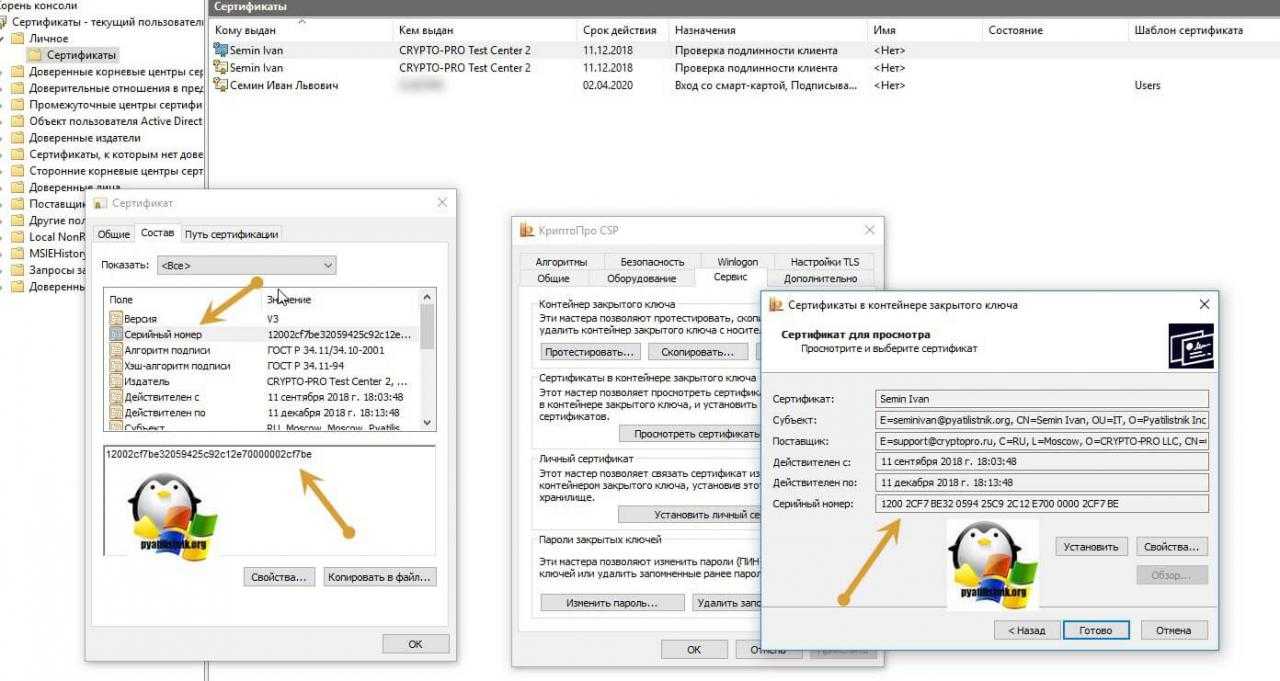This screenshot has width=1280, height=681.
Task: Click the Доверенные издатели folder icon
Action: [x=17, y=138]
